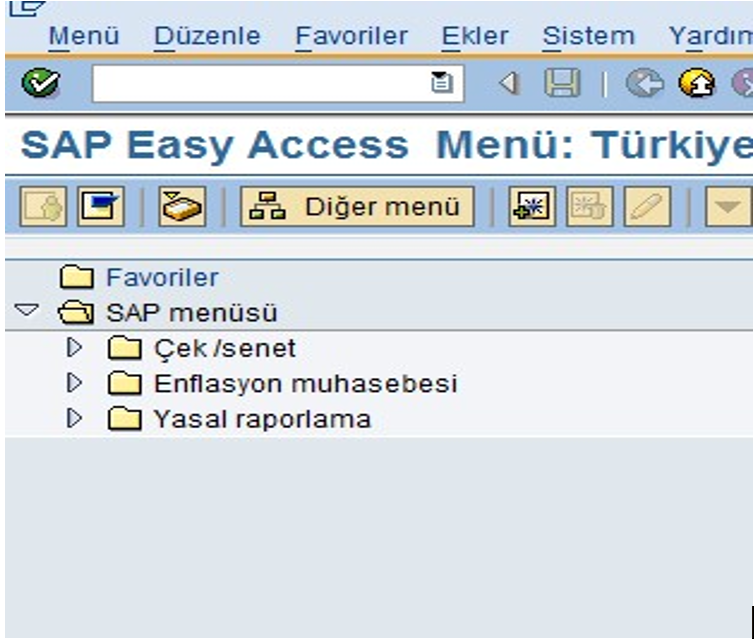
Task: Expand the Yasal raporlama folder
Action: (x=74, y=418)
